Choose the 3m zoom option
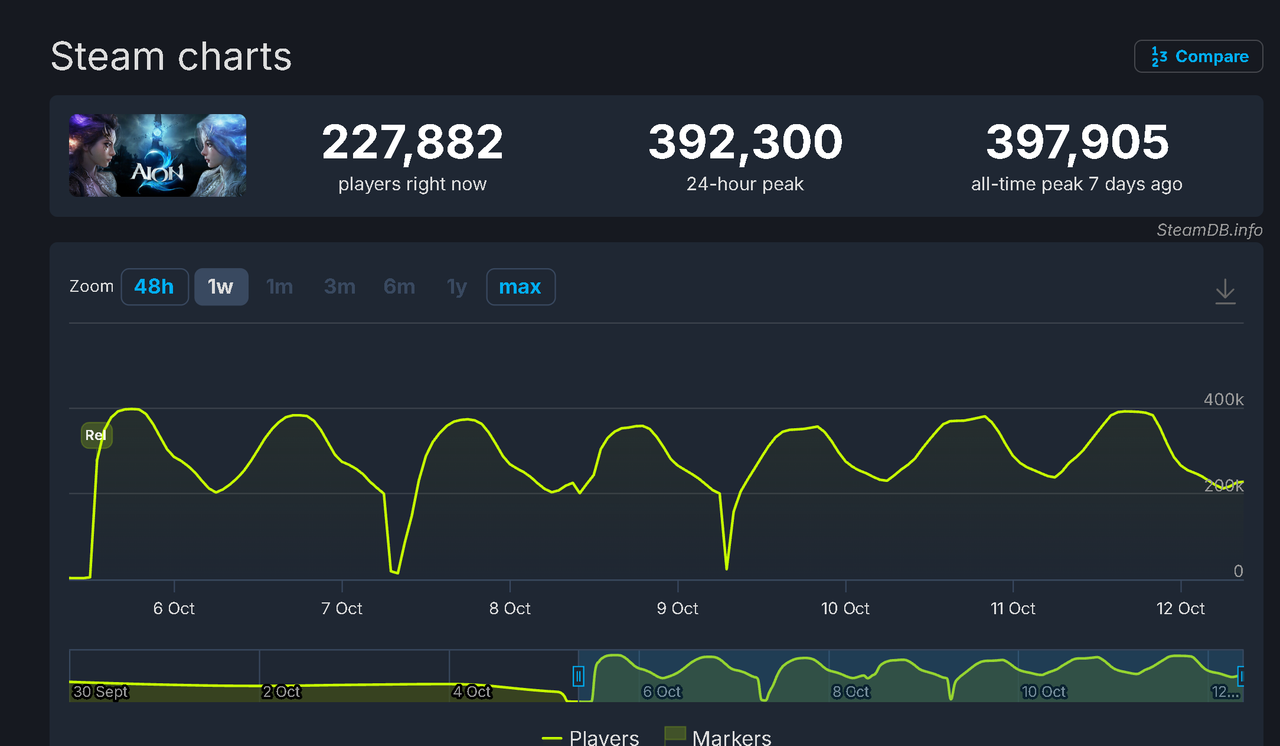The image size is (1280, 746). point(340,287)
